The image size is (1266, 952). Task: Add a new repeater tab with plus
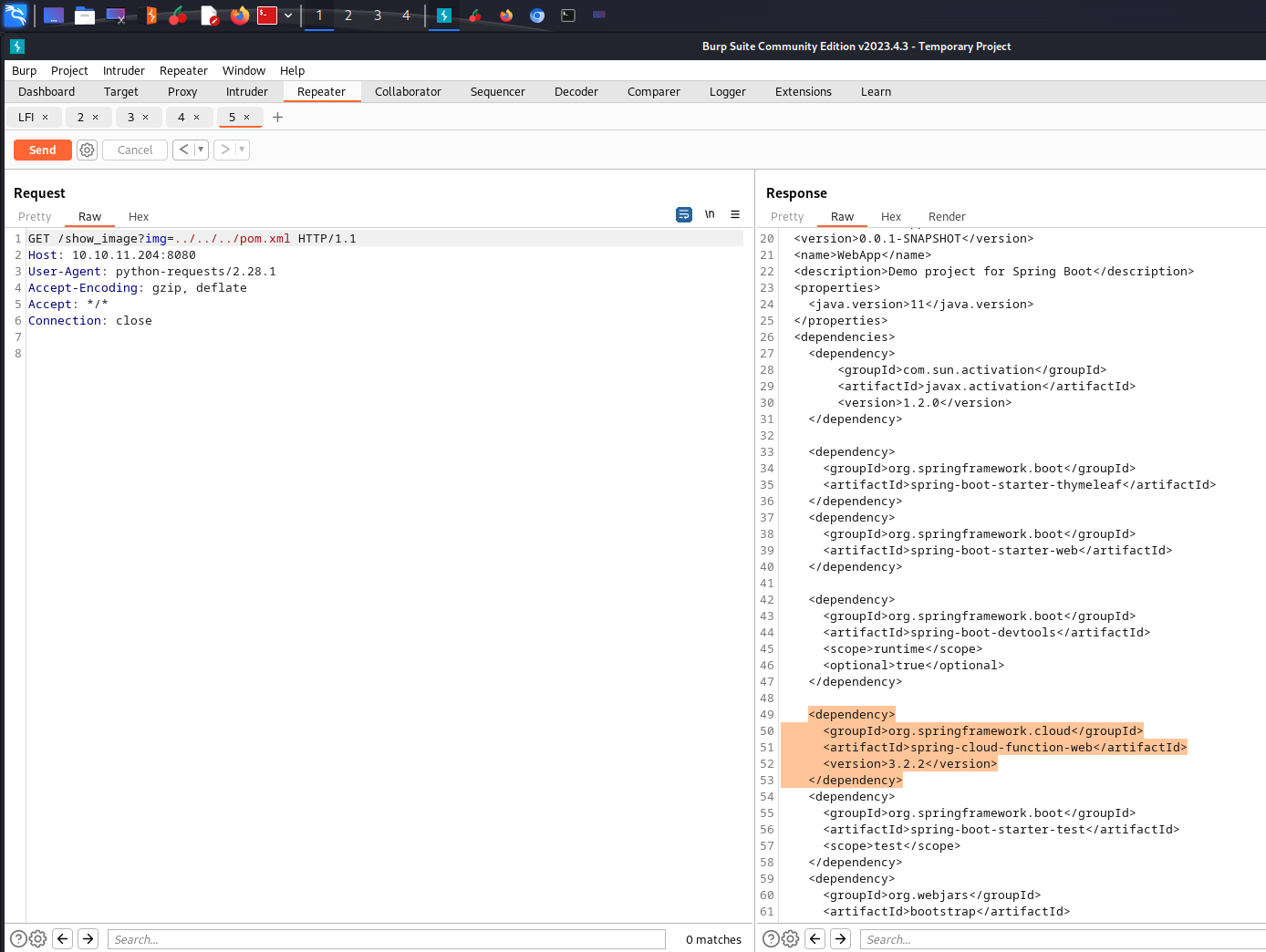coord(278,118)
